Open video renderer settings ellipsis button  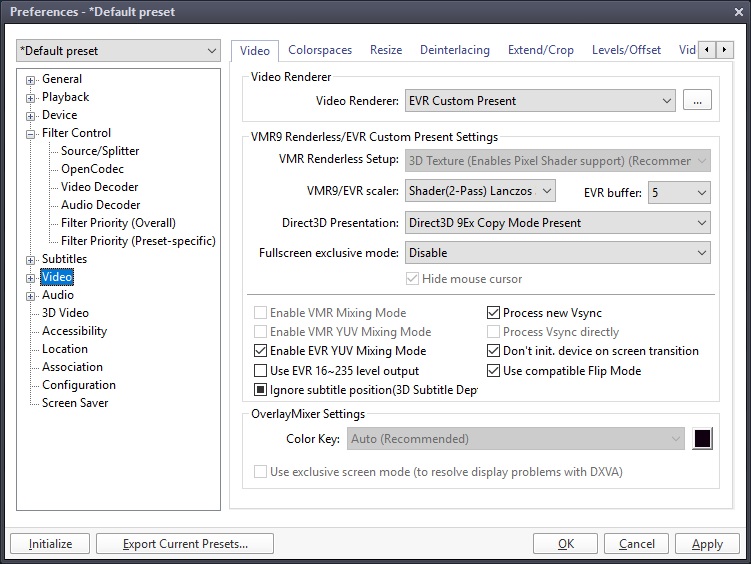tap(697, 101)
